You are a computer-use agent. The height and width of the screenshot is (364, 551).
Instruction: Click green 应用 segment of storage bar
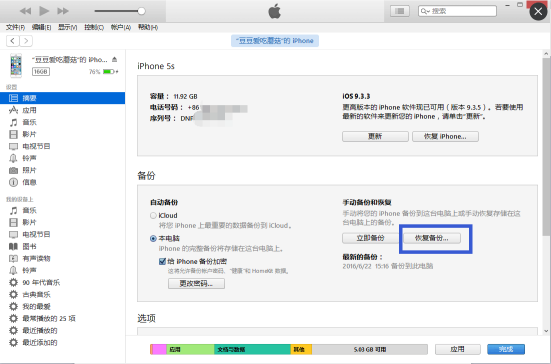click(x=190, y=349)
